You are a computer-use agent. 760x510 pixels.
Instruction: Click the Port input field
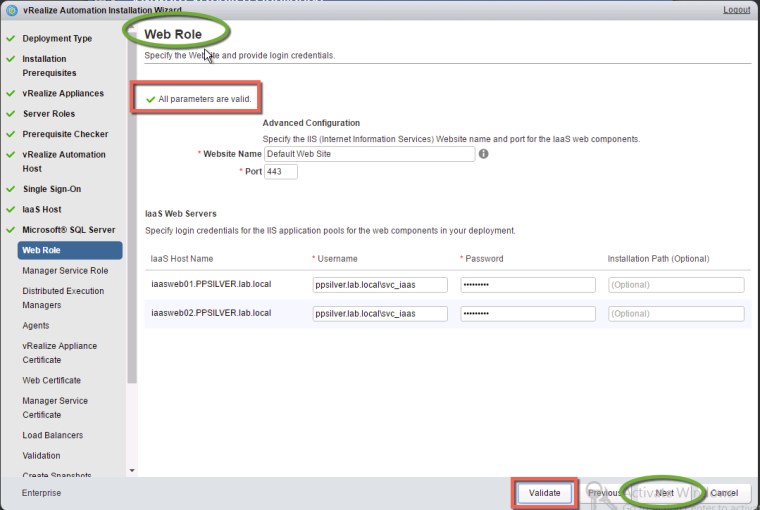click(x=281, y=171)
